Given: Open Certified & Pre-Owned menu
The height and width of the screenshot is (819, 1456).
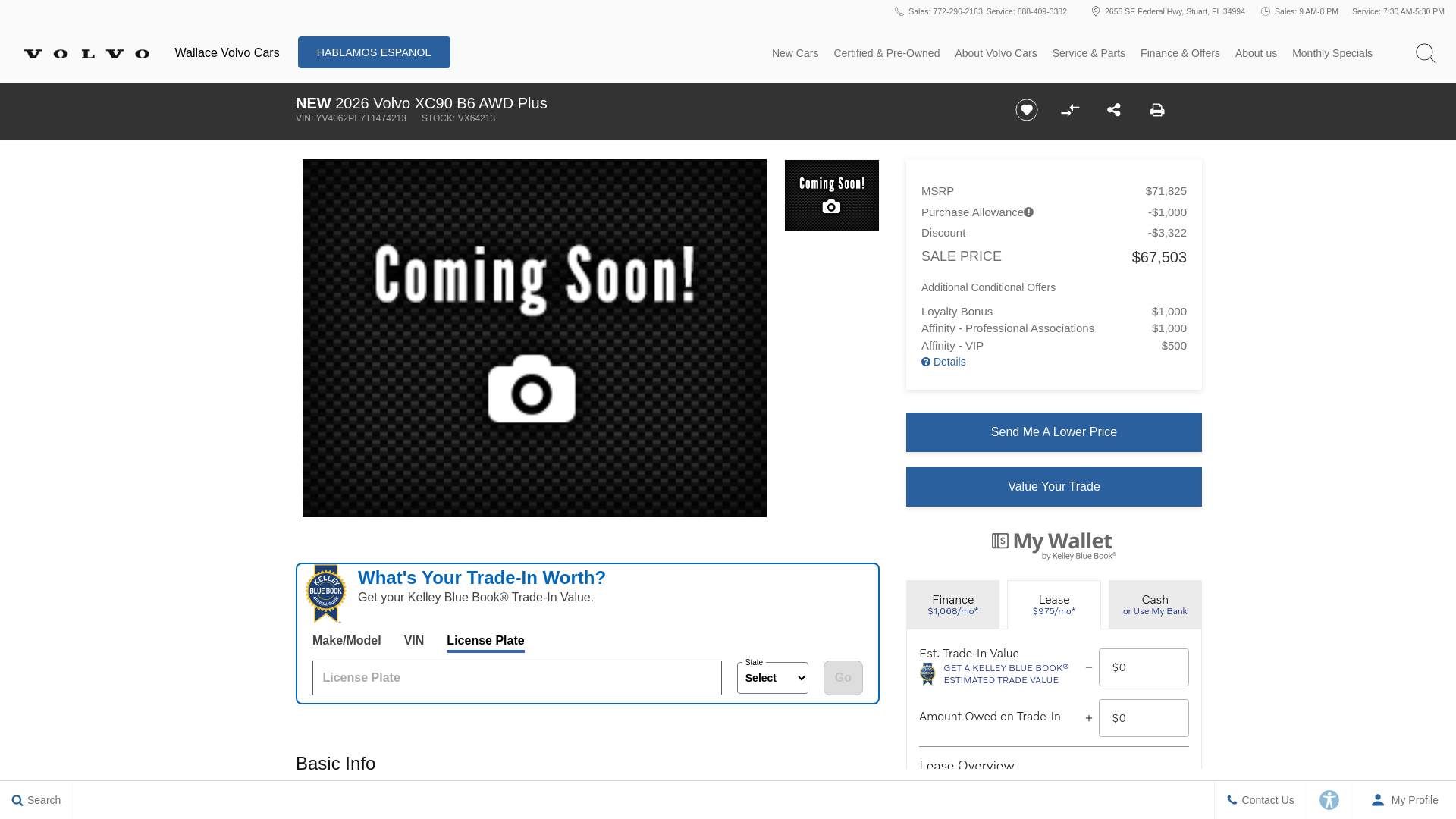Looking at the screenshot, I should point(886,53).
